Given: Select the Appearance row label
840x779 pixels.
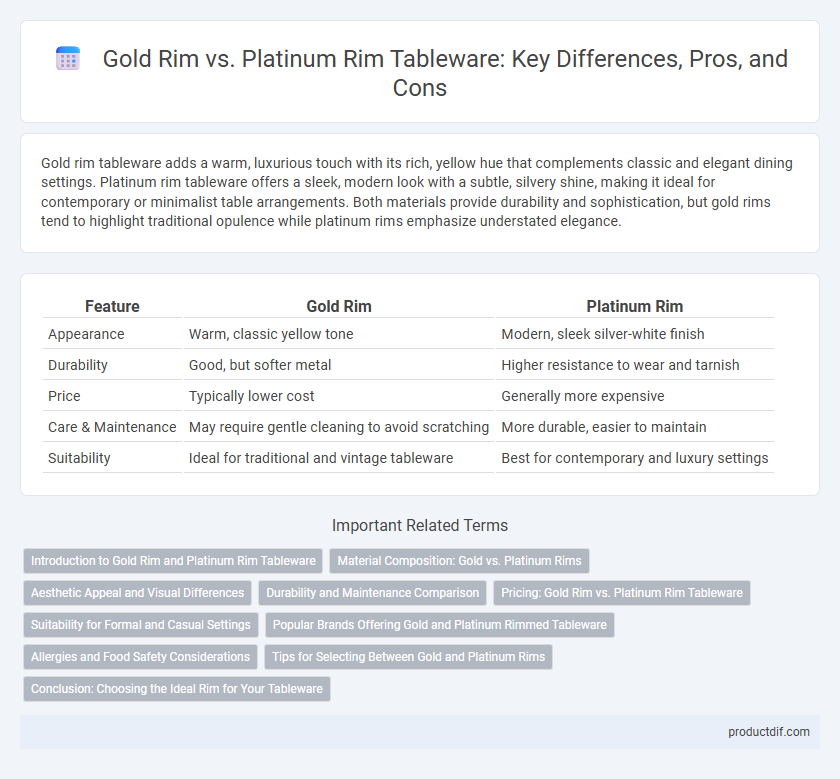Looking at the screenshot, I should pyautogui.click(x=86, y=334).
